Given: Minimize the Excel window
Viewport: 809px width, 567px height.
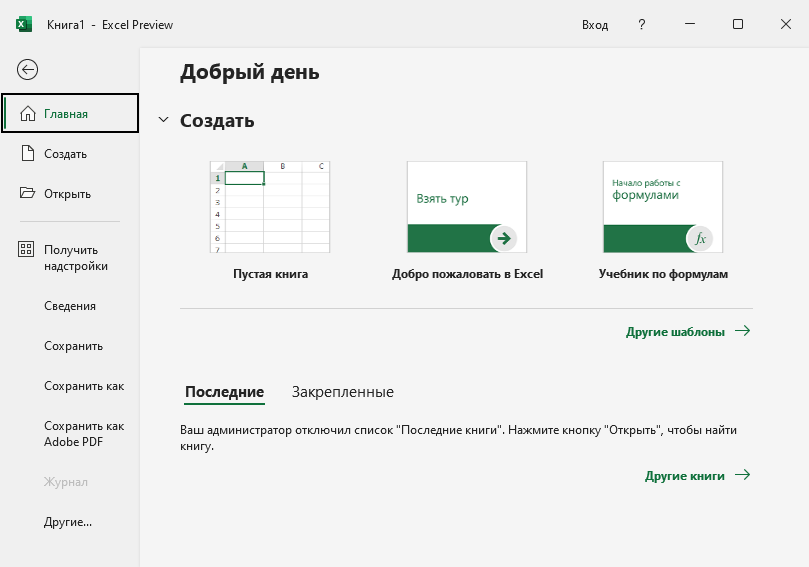Looking at the screenshot, I should [690, 24].
